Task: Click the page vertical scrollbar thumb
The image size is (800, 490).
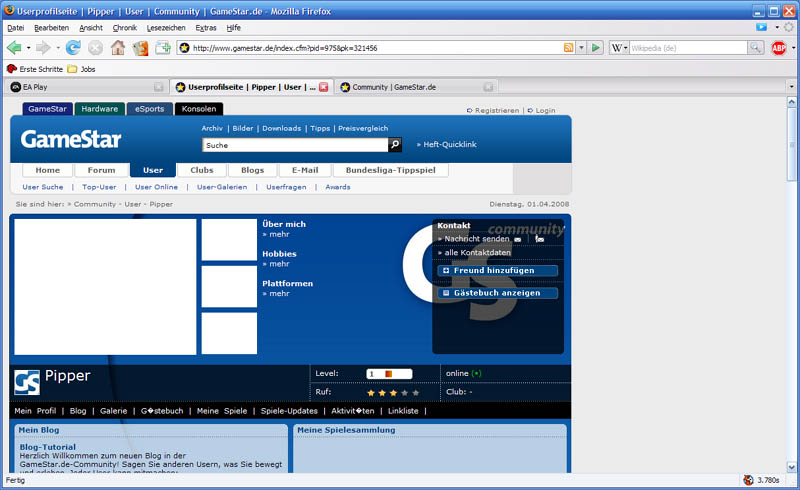Action: coord(792,143)
